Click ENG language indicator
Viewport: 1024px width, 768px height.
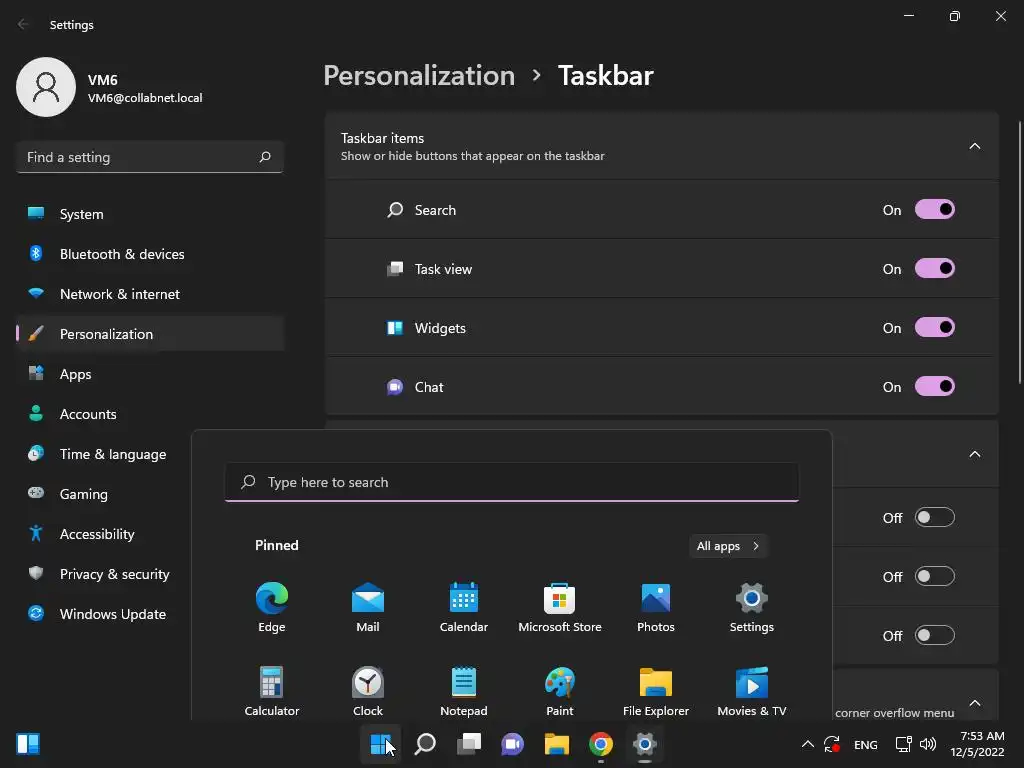865,744
